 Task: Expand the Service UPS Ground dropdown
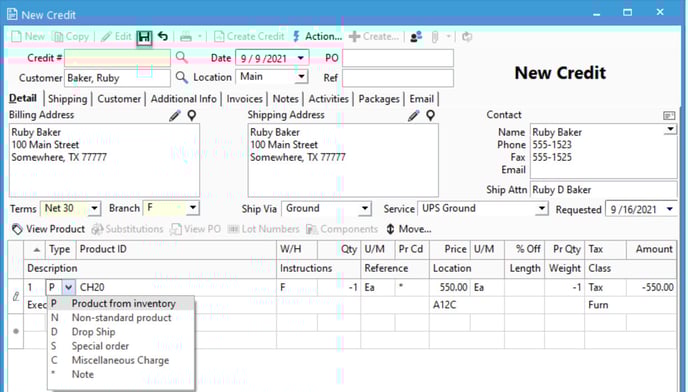click(542, 209)
